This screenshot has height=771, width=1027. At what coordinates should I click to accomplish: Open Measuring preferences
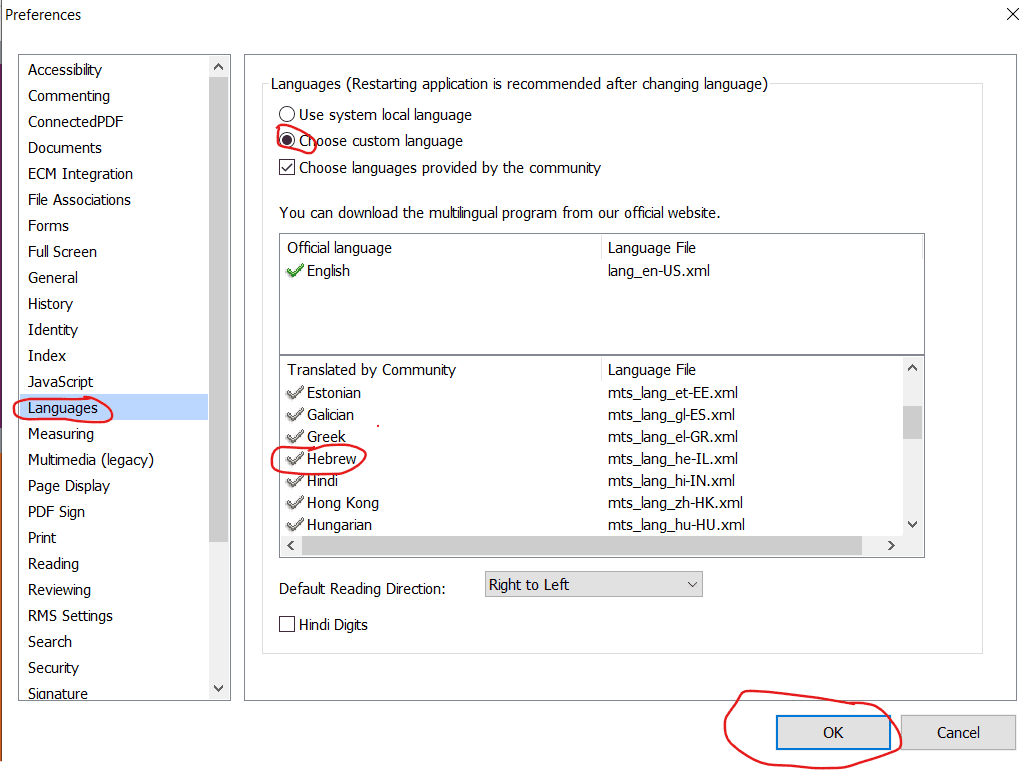[x=61, y=434]
